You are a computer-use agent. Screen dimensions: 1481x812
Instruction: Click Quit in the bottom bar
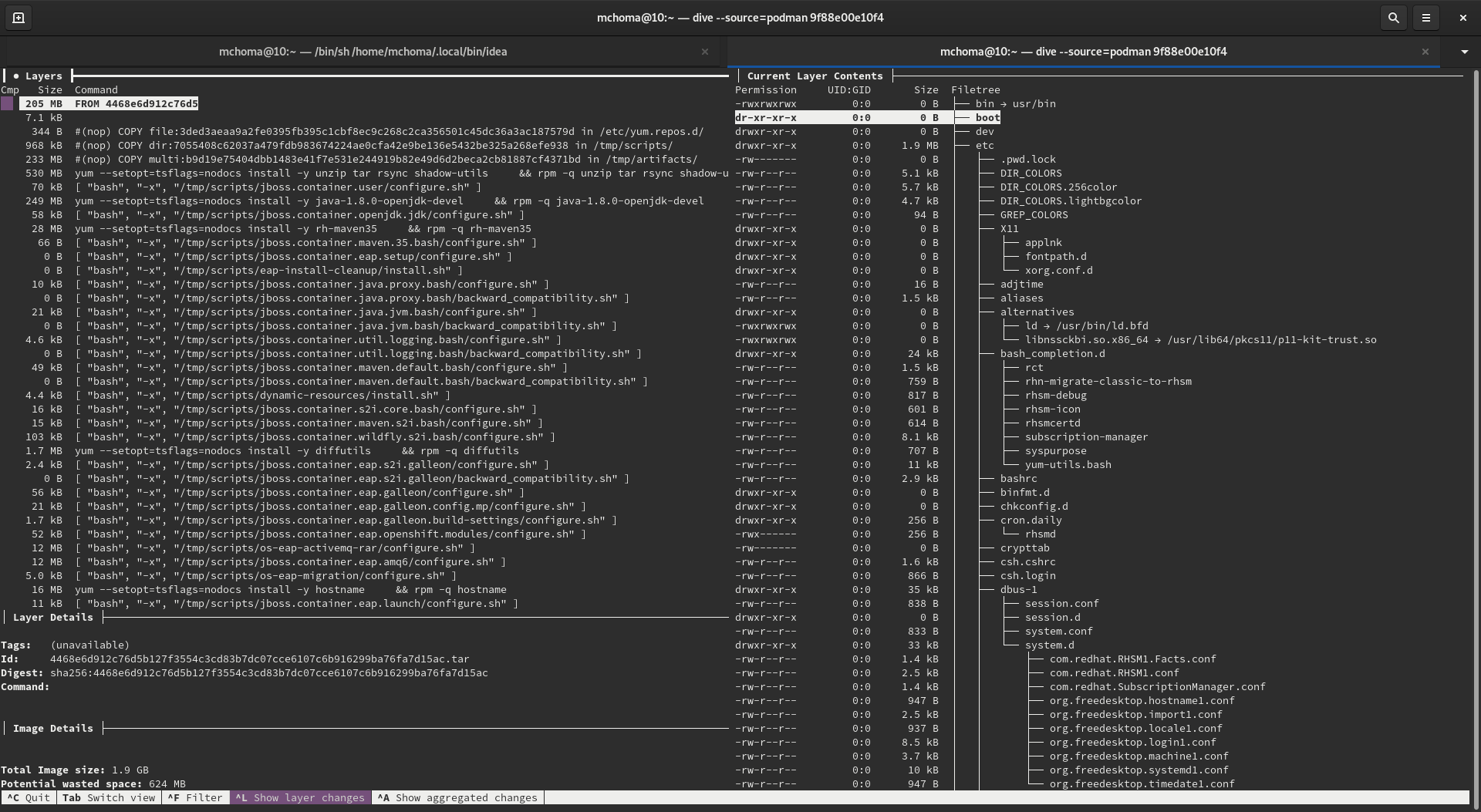click(29, 798)
